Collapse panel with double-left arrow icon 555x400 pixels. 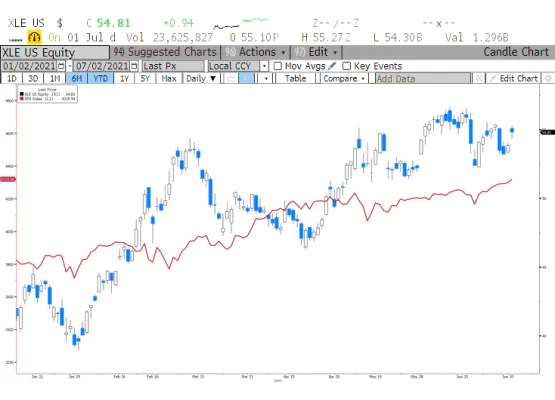[x=479, y=78]
